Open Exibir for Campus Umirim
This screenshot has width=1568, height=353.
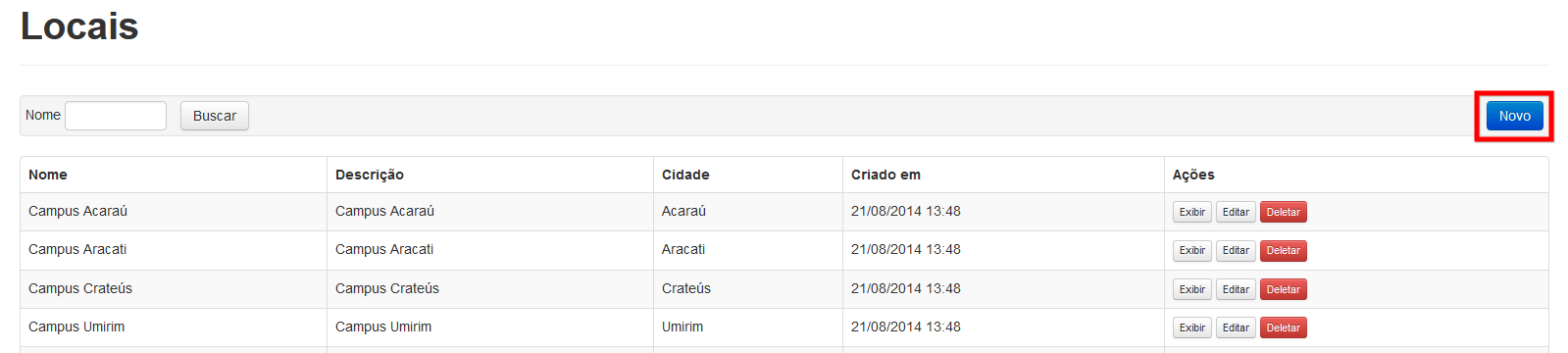[x=1192, y=328]
